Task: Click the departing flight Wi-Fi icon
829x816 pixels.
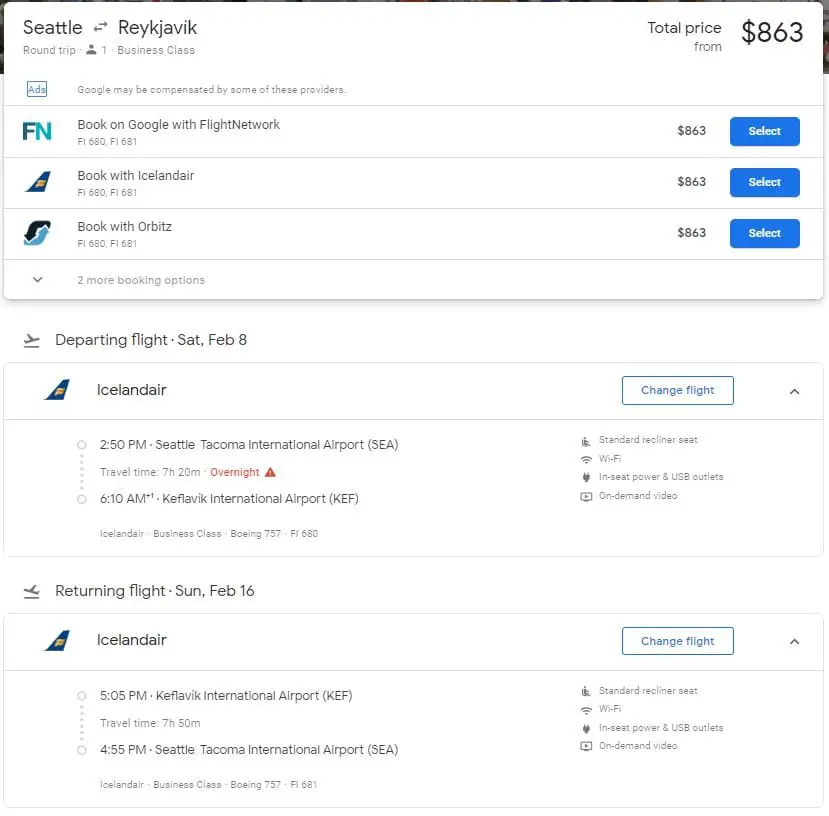Action: (586, 459)
